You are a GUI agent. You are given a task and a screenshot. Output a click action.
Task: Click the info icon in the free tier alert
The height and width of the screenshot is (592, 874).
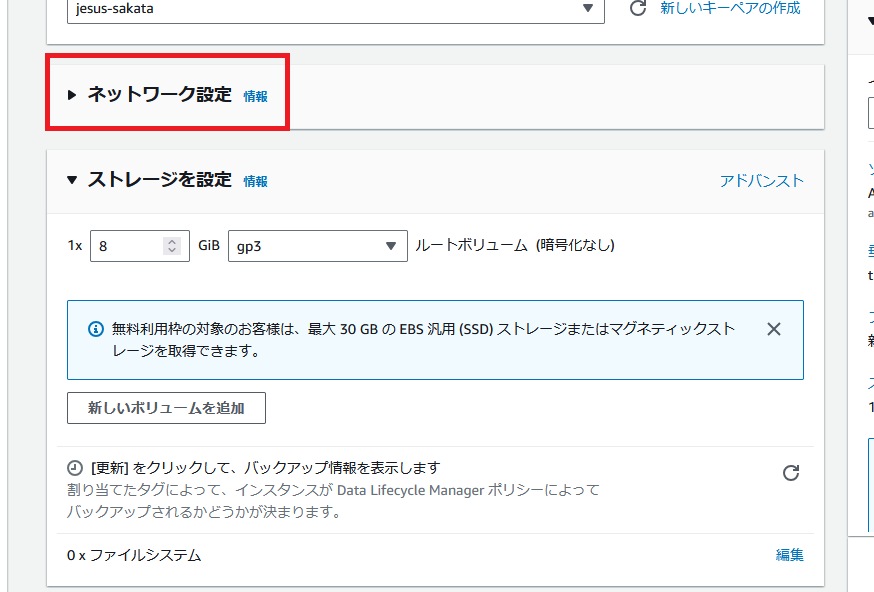coord(96,329)
